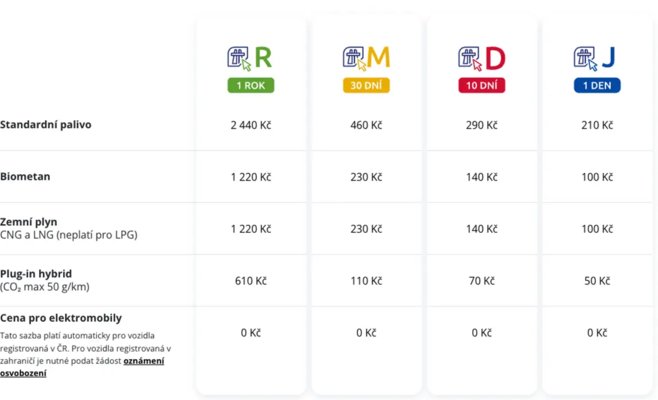Open the oznámení osvobození link
658x400 pixels.
click(x=143, y=360)
